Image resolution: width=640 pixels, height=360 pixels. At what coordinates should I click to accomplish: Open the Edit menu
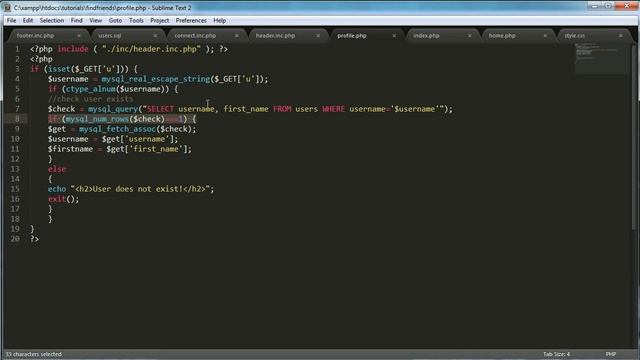coord(28,20)
